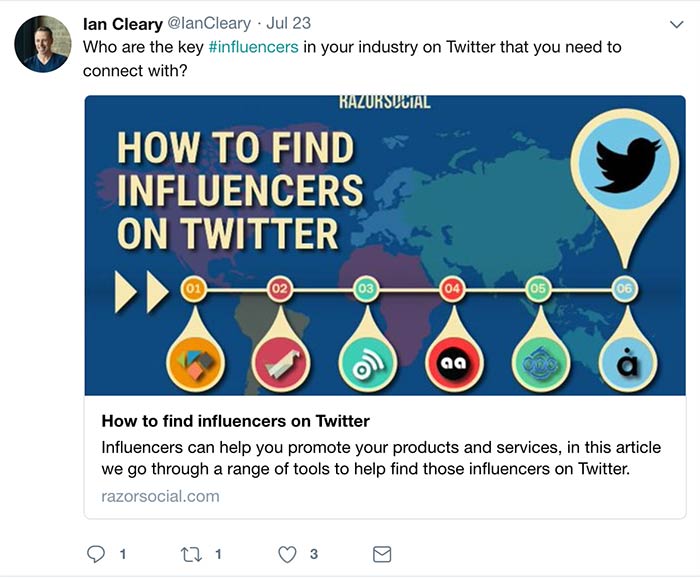The height and width of the screenshot is (578, 700).
Task: Open the razorsocial.com domain link
Action: (x=160, y=496)
